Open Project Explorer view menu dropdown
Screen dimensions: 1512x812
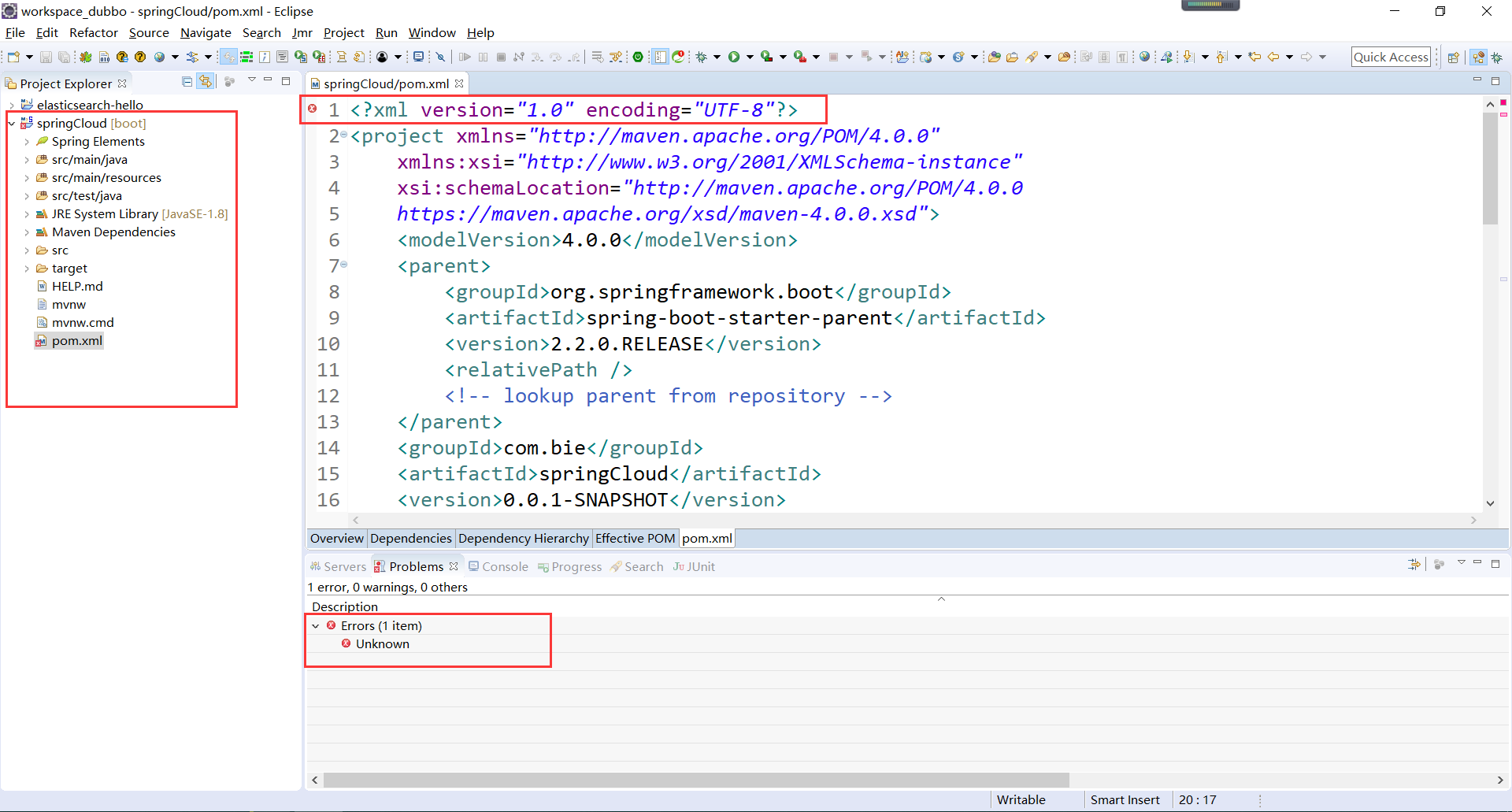(251, 80)
